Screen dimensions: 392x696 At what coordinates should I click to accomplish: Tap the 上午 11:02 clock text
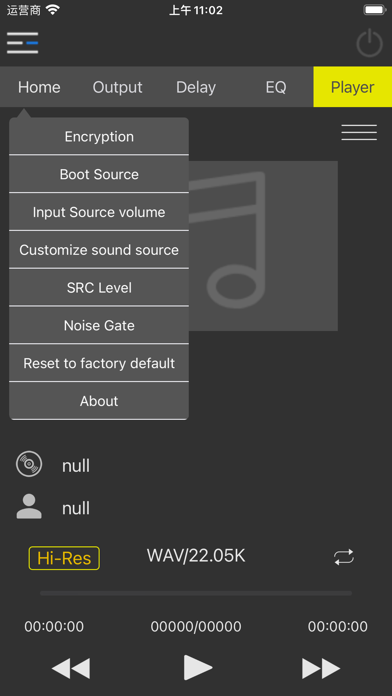click(x=196, y=10)
